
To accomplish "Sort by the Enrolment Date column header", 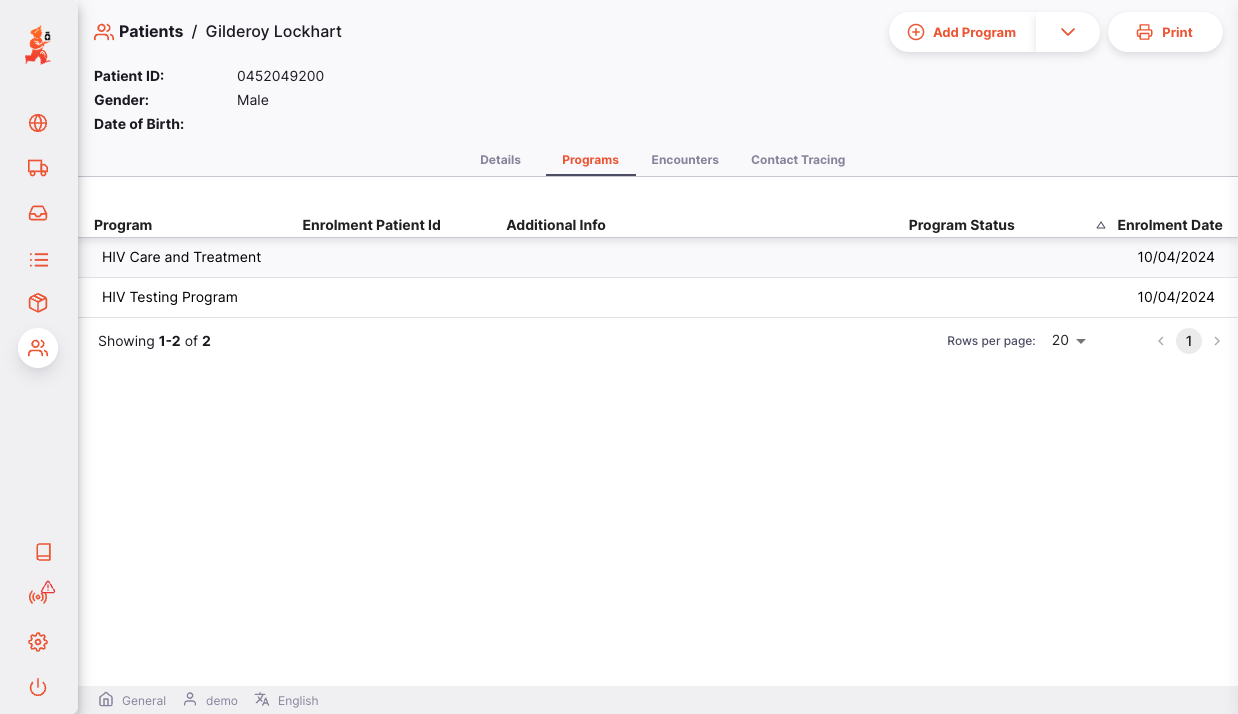I will (x=1169, y=225).
